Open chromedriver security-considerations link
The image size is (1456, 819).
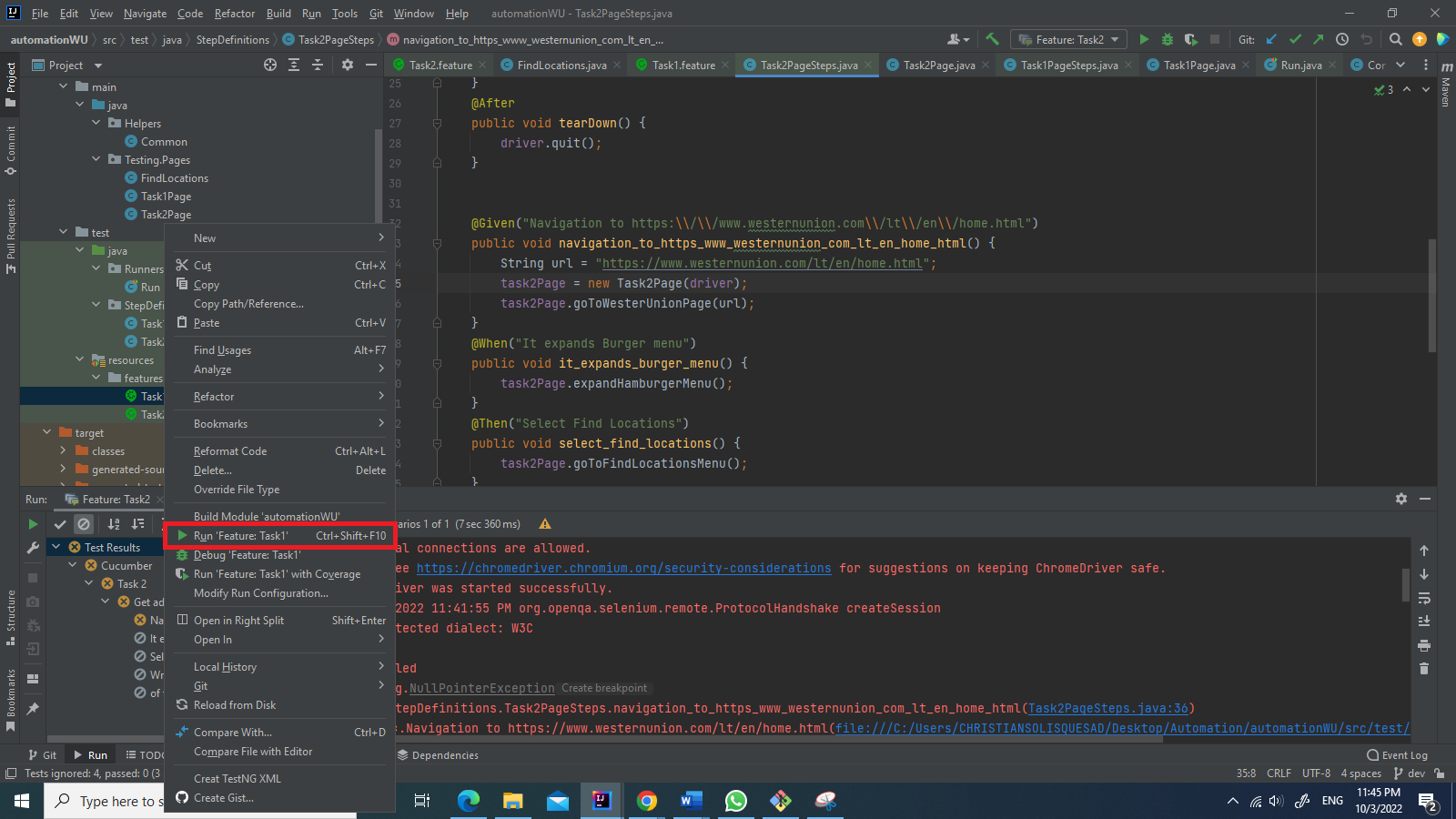click(623, 568)
